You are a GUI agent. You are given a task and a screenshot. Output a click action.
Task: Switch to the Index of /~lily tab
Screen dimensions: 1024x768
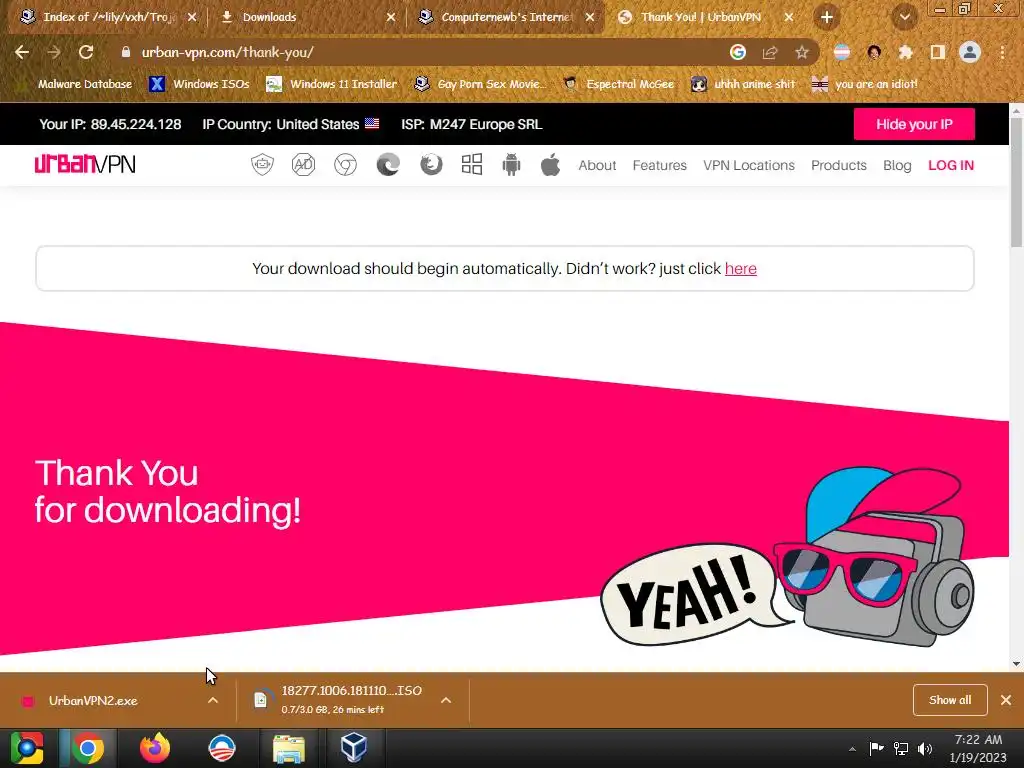[x=108, y=17]
